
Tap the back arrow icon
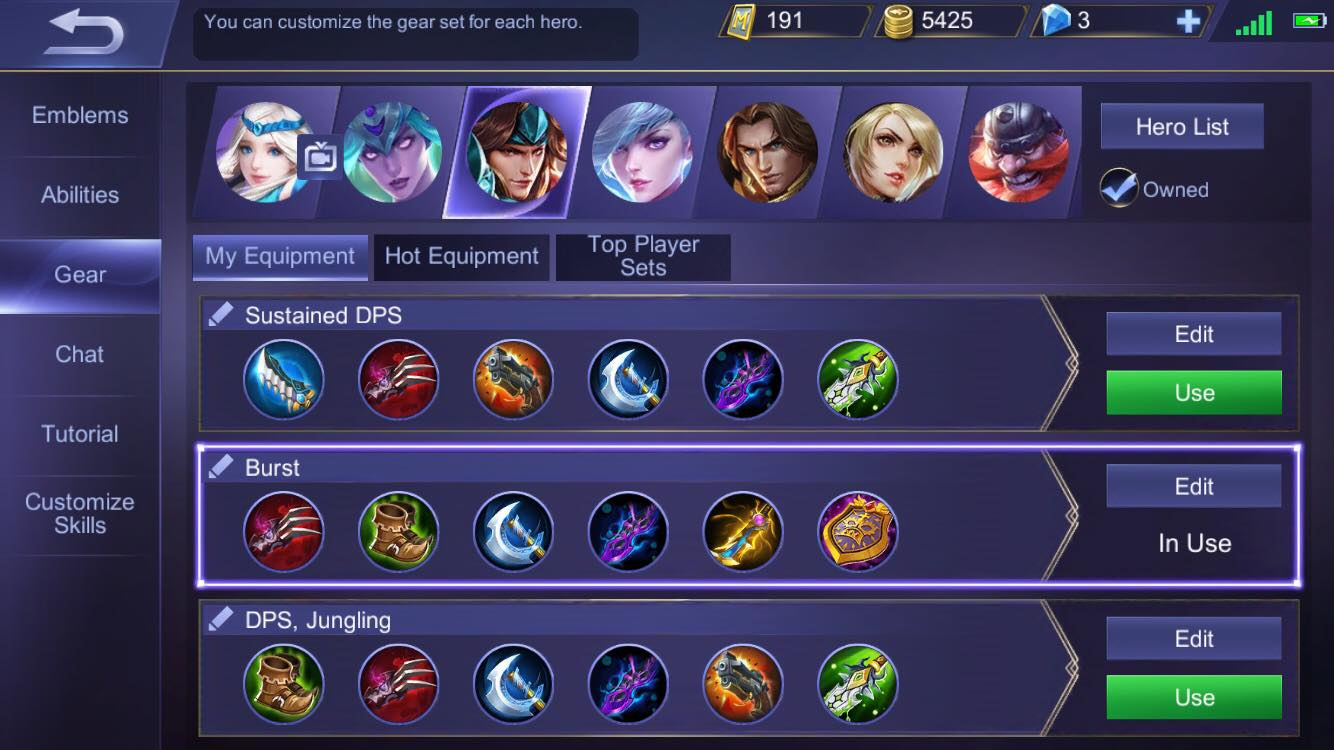click(85, 32)
